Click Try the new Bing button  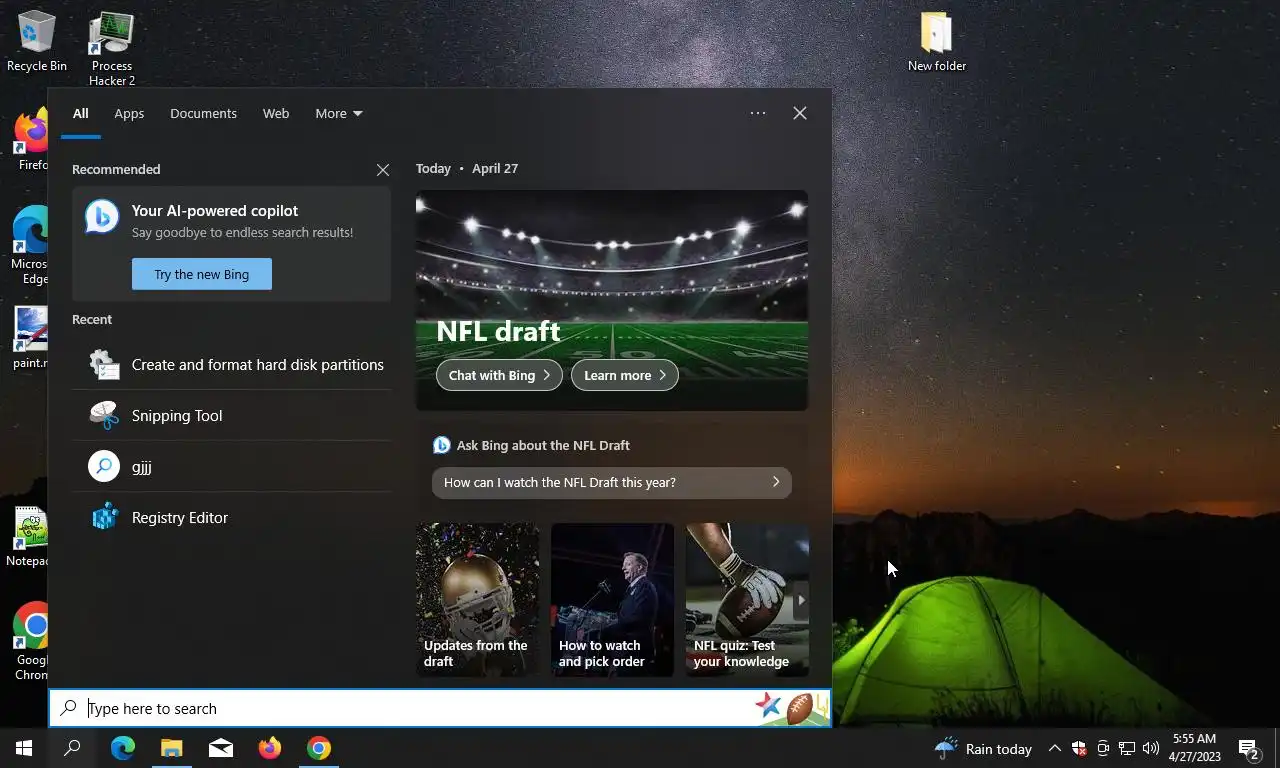(x=202, y=274)
